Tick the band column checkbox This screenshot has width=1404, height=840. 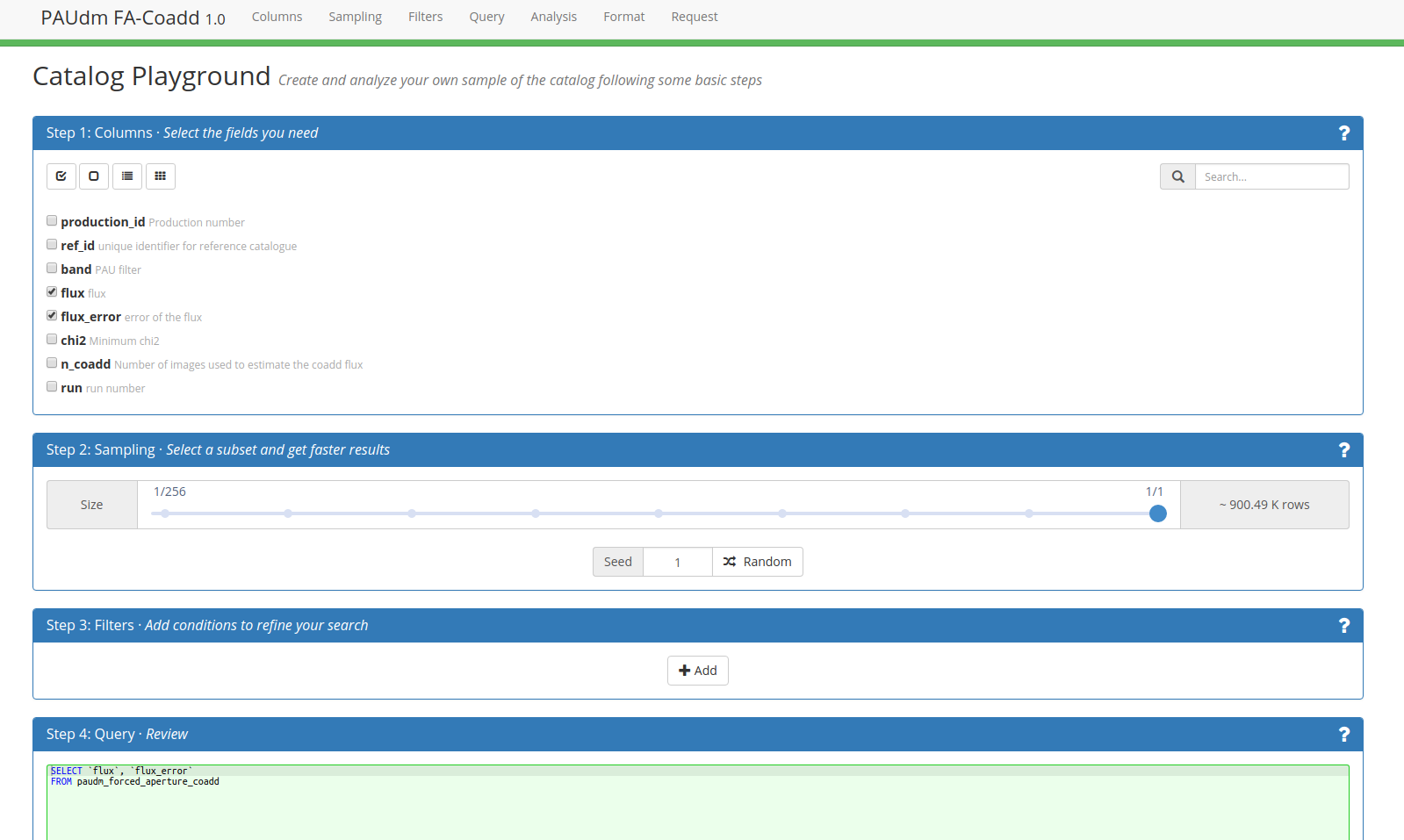(52, 269)
